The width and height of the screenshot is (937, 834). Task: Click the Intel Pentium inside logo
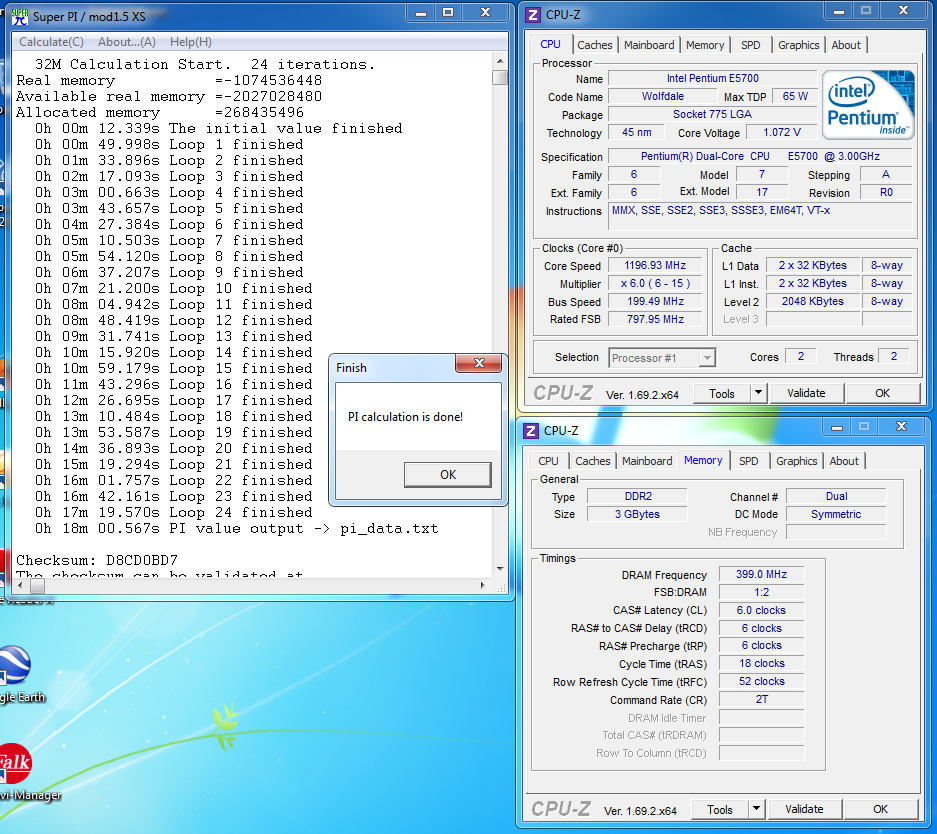869,104
